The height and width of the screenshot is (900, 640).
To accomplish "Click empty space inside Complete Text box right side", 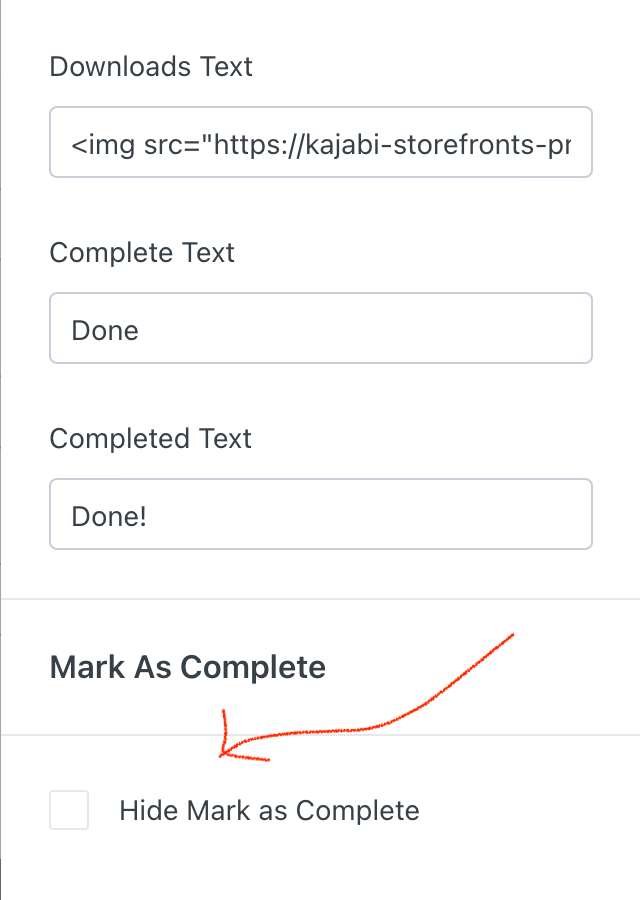I will tap(459, 328).
